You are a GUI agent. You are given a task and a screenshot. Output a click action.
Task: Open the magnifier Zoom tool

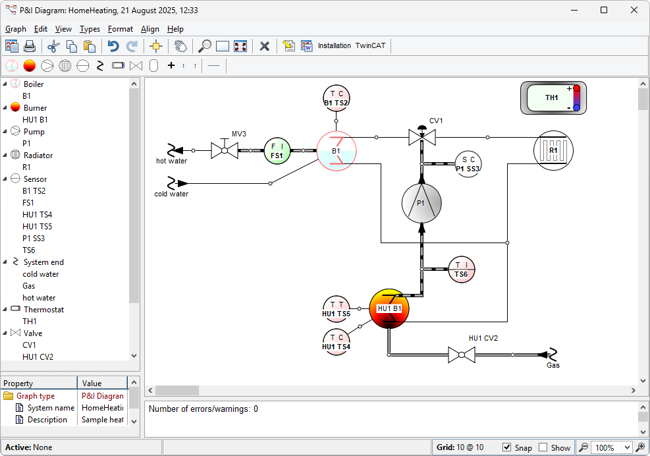(204, 46)
